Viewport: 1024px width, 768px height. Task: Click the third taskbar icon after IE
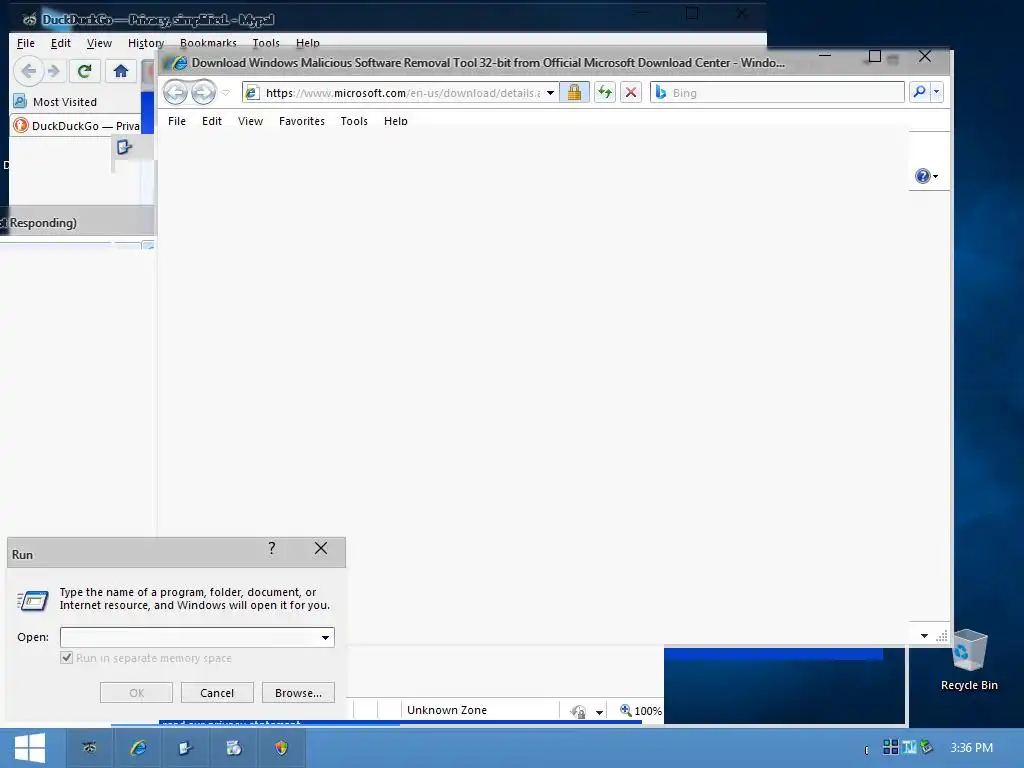[x=185, y=748]
